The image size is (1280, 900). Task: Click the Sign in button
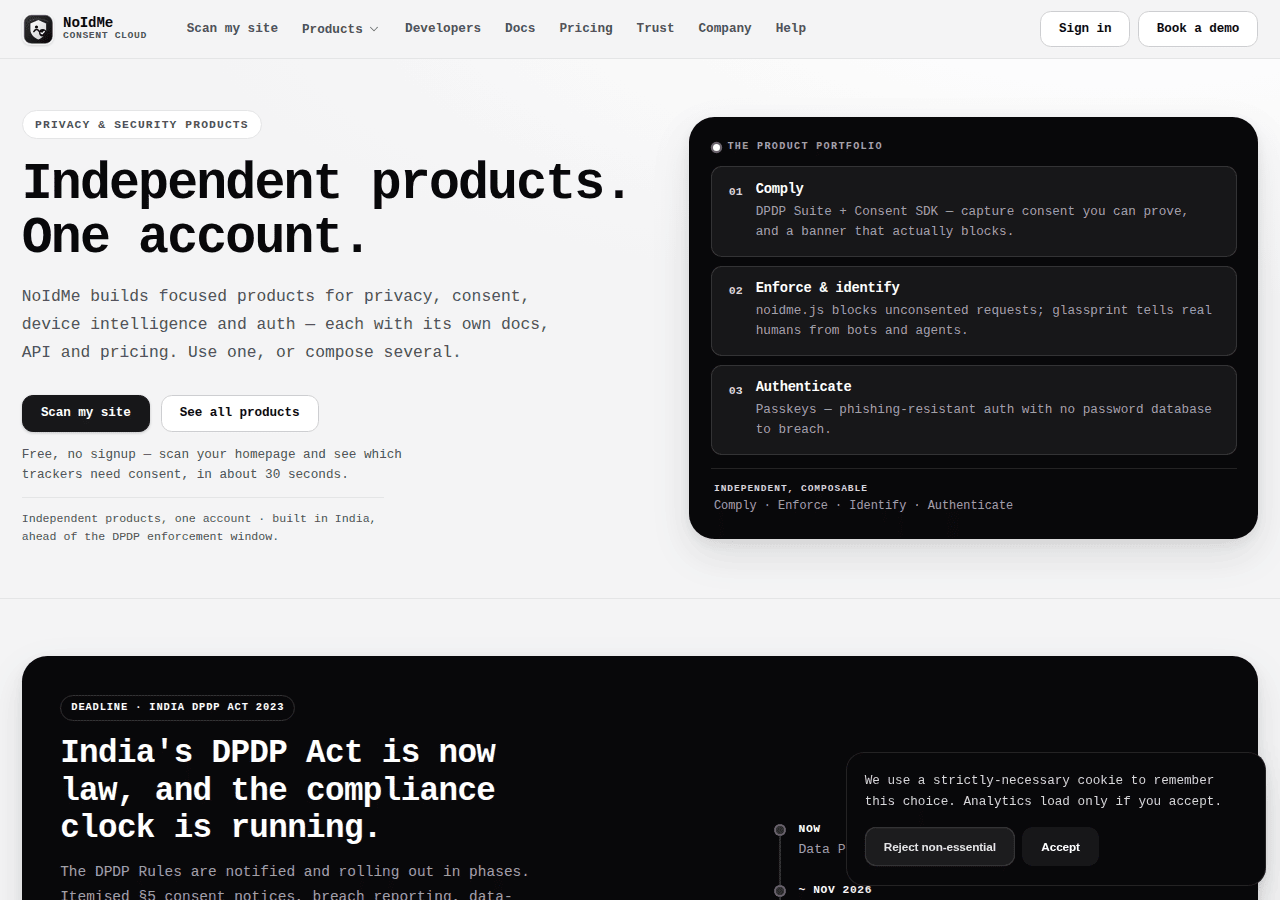(1085, 29)
